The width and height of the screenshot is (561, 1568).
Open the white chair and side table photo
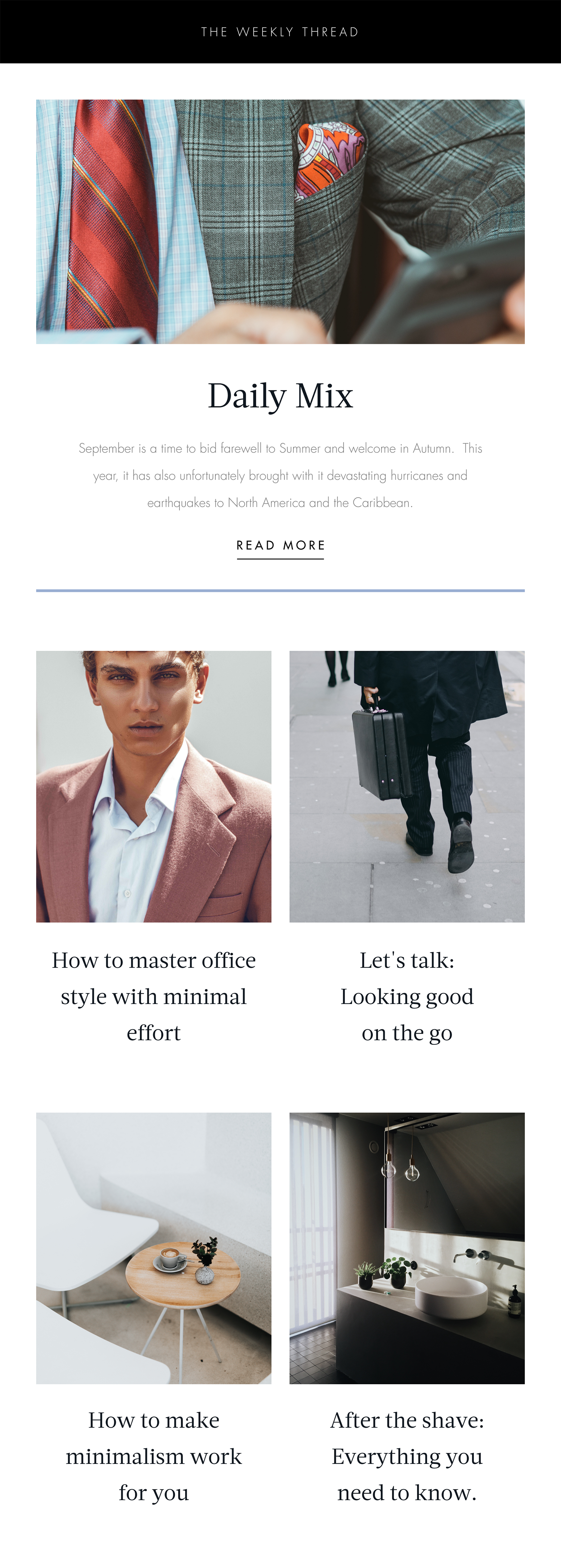pyautogui.click(x=153, y=1248)
